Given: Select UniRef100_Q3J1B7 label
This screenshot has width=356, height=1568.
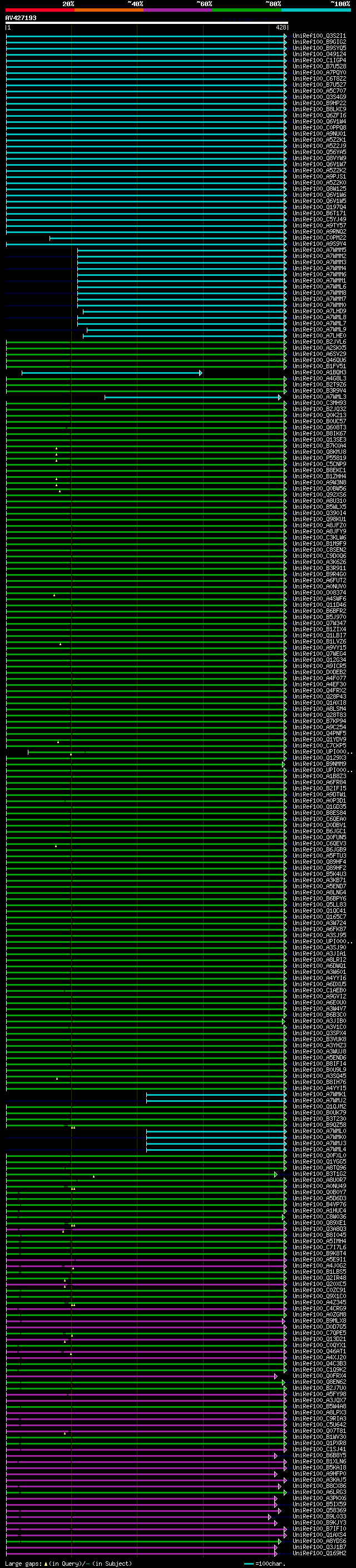Looking at the screenshot, I should click(319, 1547).
